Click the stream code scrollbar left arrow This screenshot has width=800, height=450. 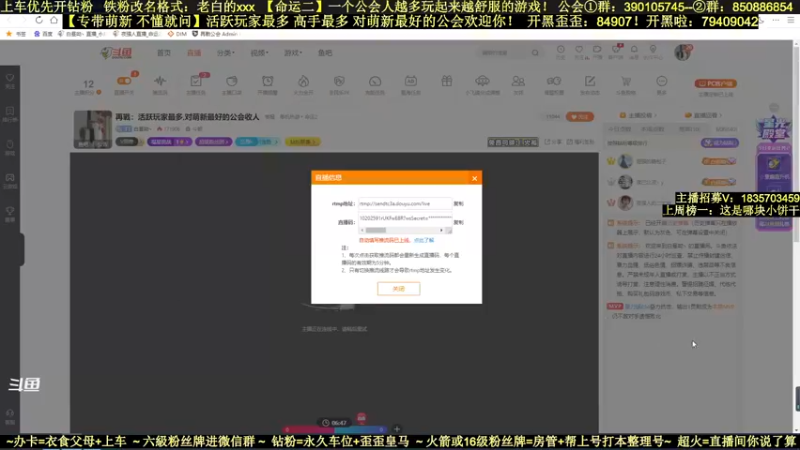[362, 231]
